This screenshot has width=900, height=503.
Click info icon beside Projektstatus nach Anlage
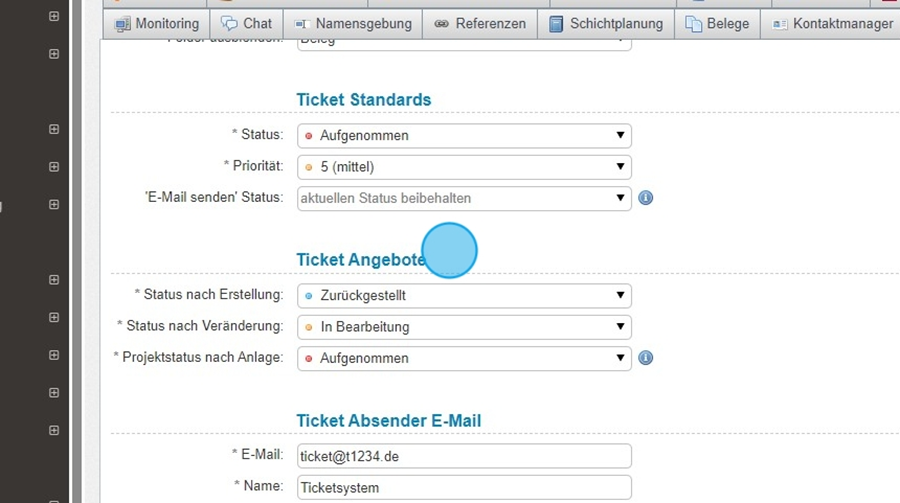[646, 358]
